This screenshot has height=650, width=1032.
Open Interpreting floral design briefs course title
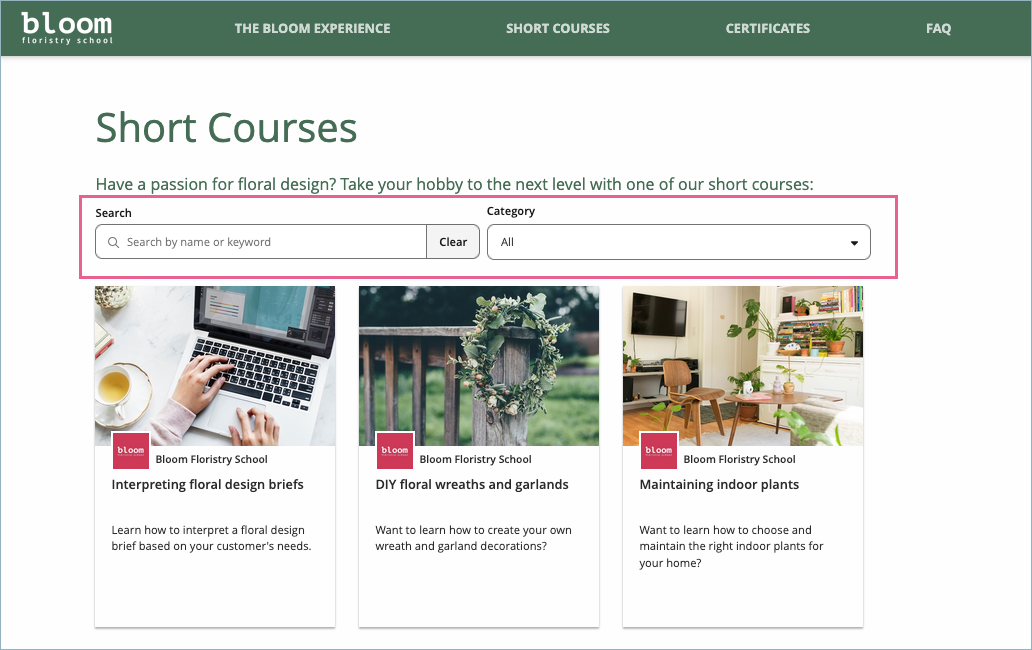207,484
